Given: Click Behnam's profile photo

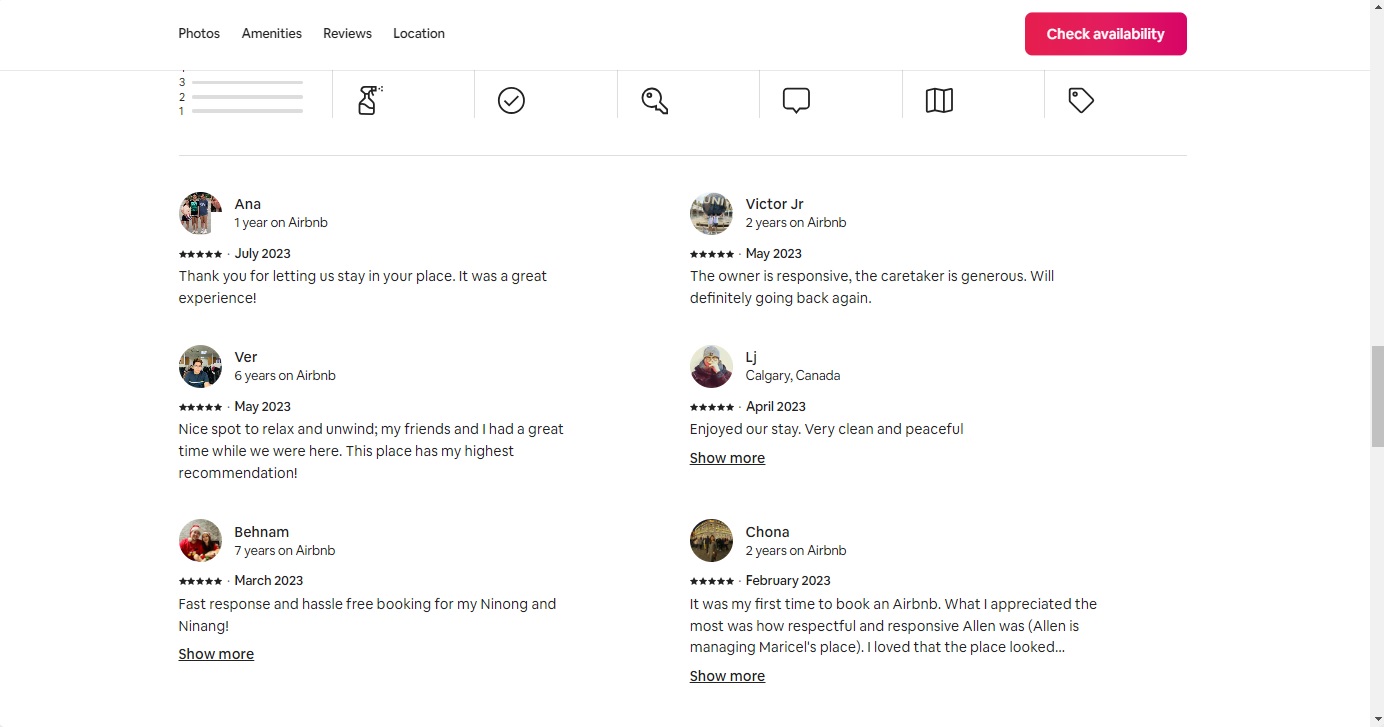Looking at the screenshot, I should 200,541.
